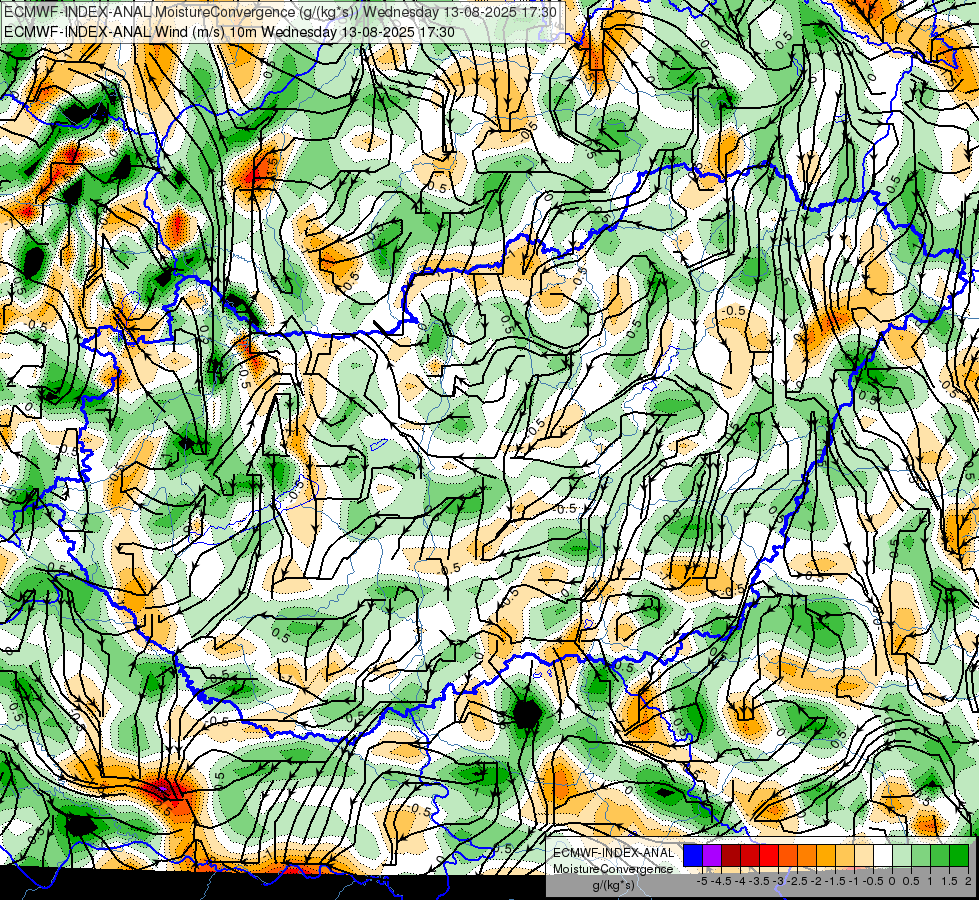Click the '-2.5' legend scale value
This screenshot has height=900, width=979.
pyautogui.click(x=797, y=881)
